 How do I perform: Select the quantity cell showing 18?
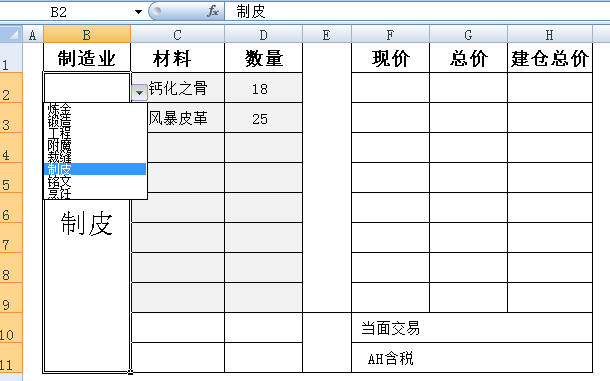(x=263, y=88)
